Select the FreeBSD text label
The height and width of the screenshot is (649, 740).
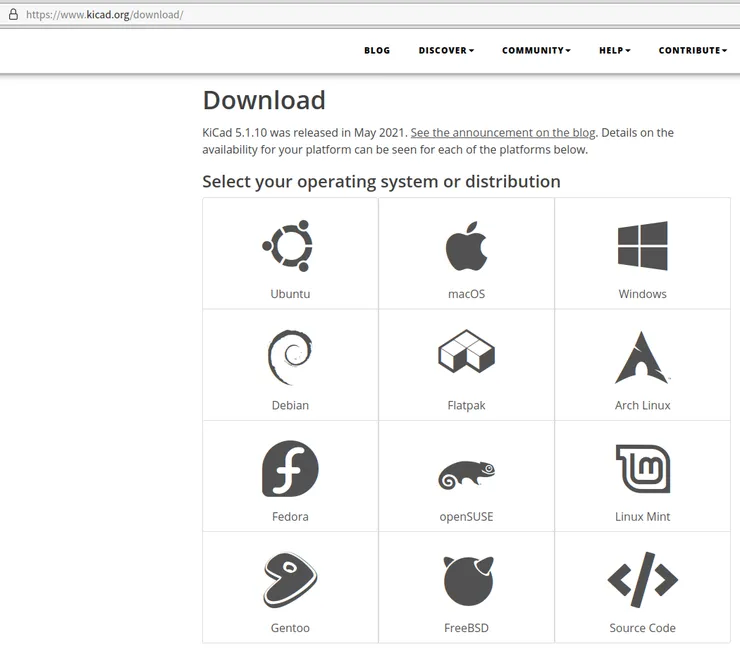click(x=466, y=628)
